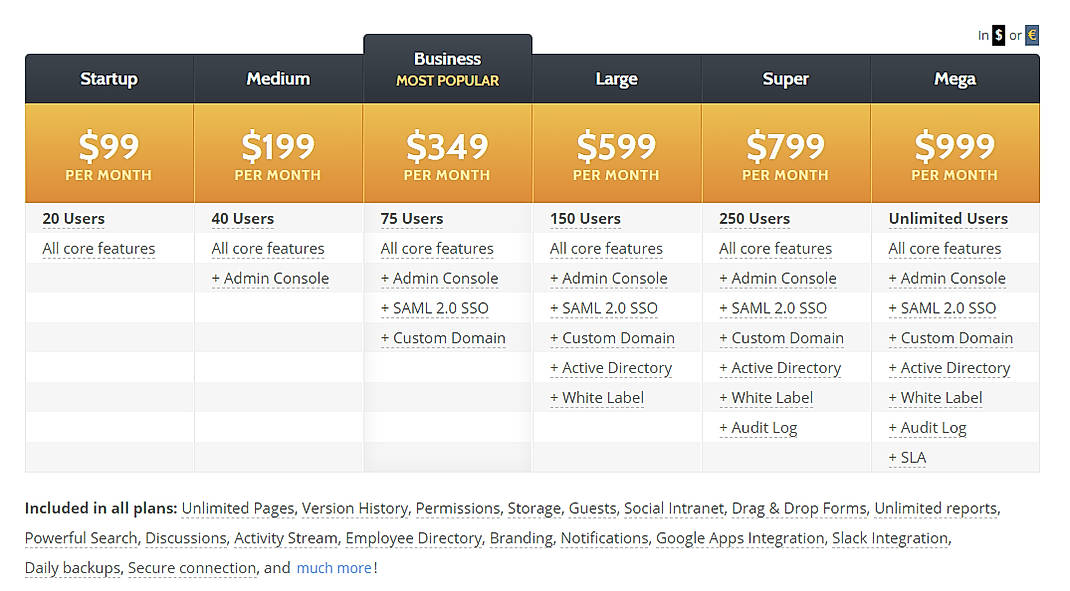Open the Google Apps Integration link
This screenshot has height=591, width=1070.
click(740, 538)
